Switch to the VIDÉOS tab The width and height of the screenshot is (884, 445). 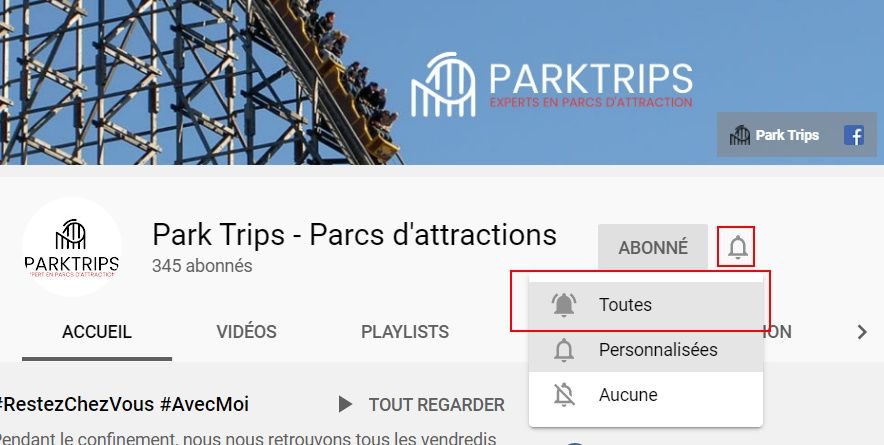tap(246, 332)
